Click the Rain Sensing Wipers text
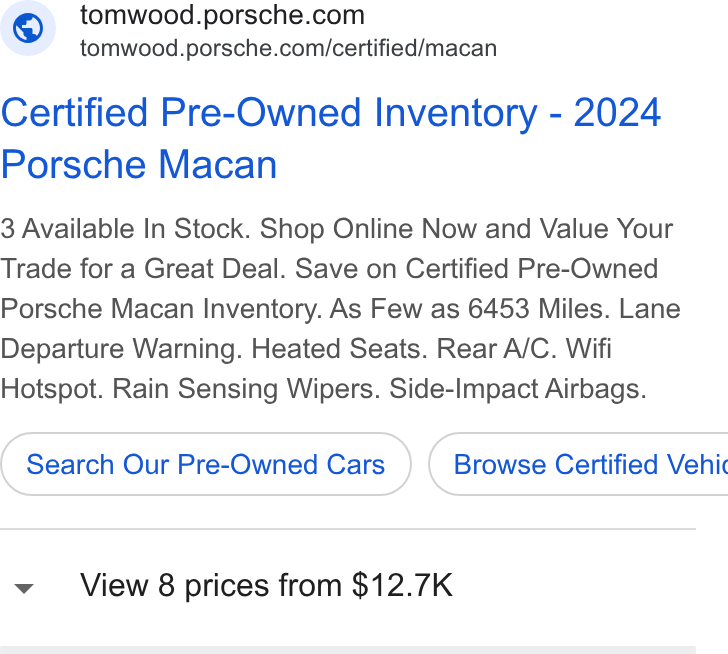 click(x=246, y=389)
